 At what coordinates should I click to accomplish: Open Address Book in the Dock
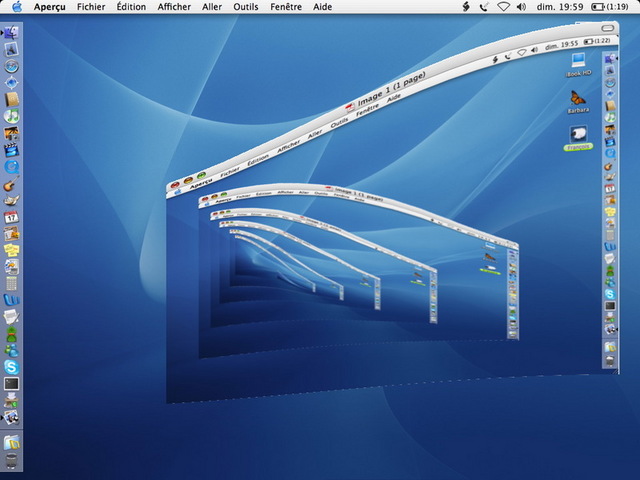tap(11, 100)
